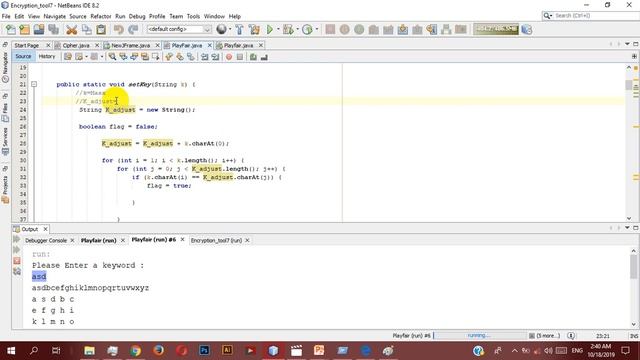Click the Pause debugger icon
The height and width of the screenshot is (360, 640).
pos(344,29)
